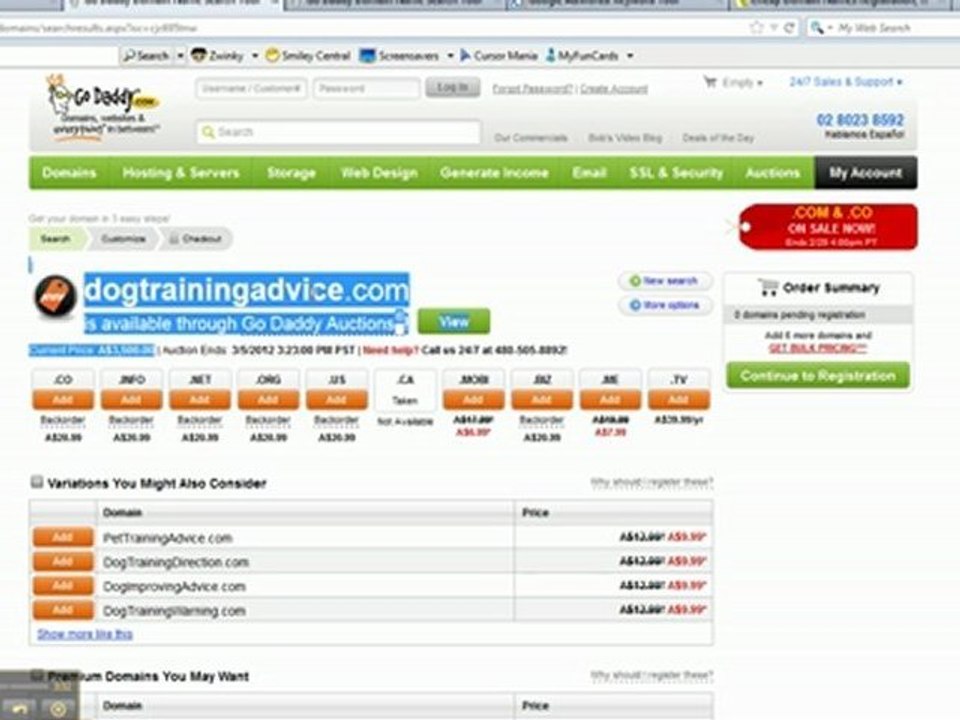Open the My Account menu
The width and height of the screenshot is (960, 720).
click(x=865, y=173)
